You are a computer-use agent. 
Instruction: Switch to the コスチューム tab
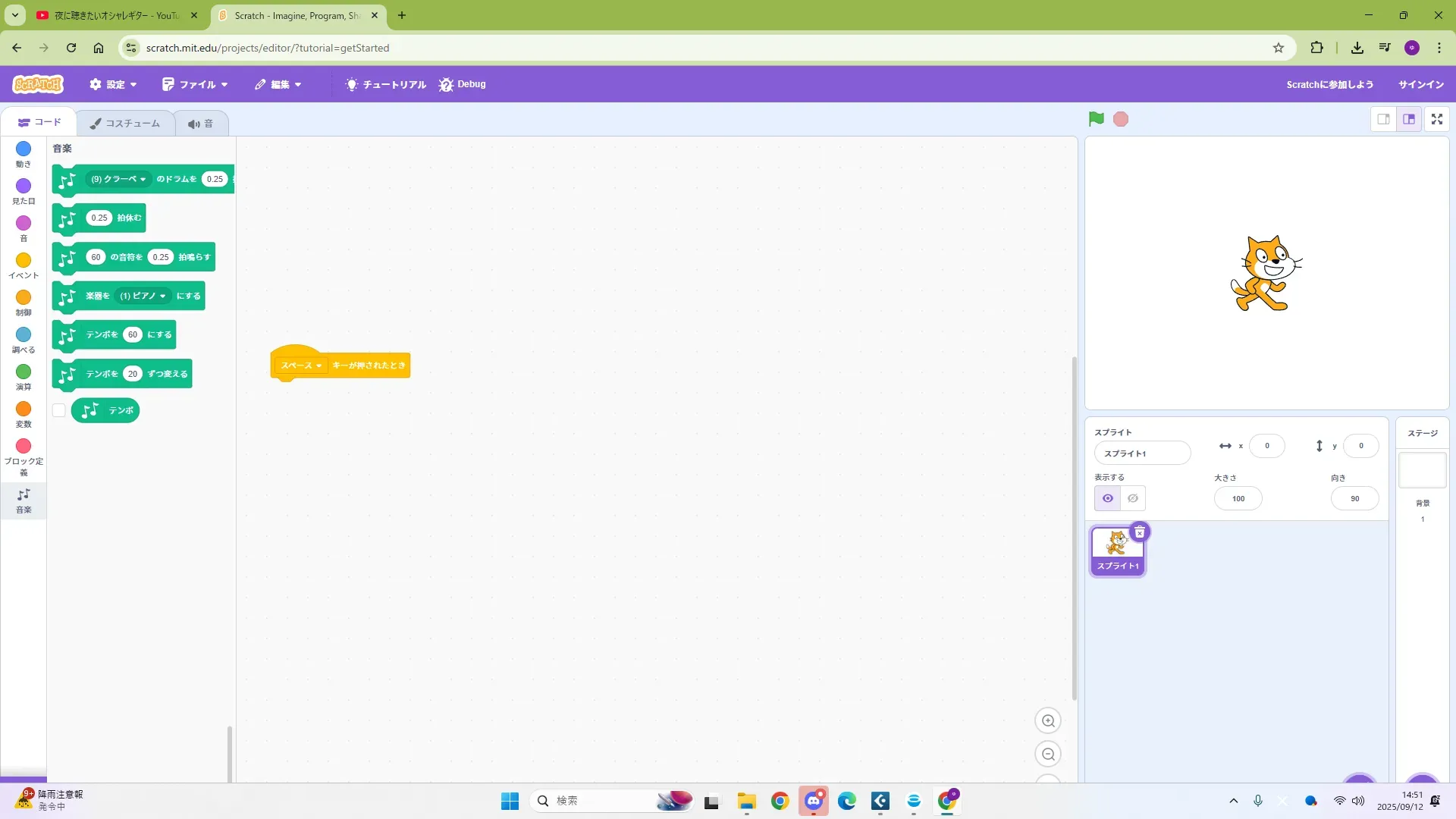tap(125, 123)
